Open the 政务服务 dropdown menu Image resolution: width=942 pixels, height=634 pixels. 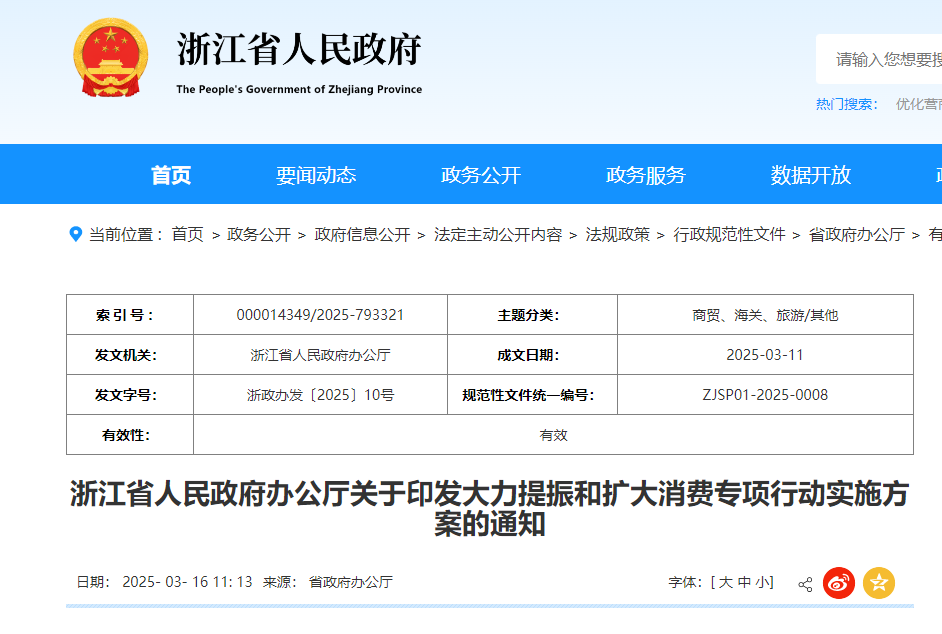[x=648, y=174]
